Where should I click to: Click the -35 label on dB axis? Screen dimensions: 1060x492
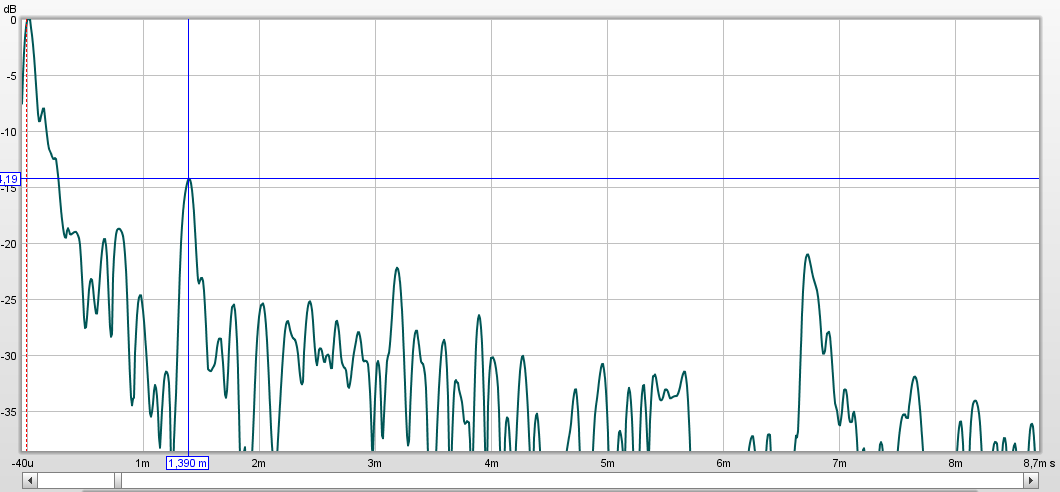point(9,412)
